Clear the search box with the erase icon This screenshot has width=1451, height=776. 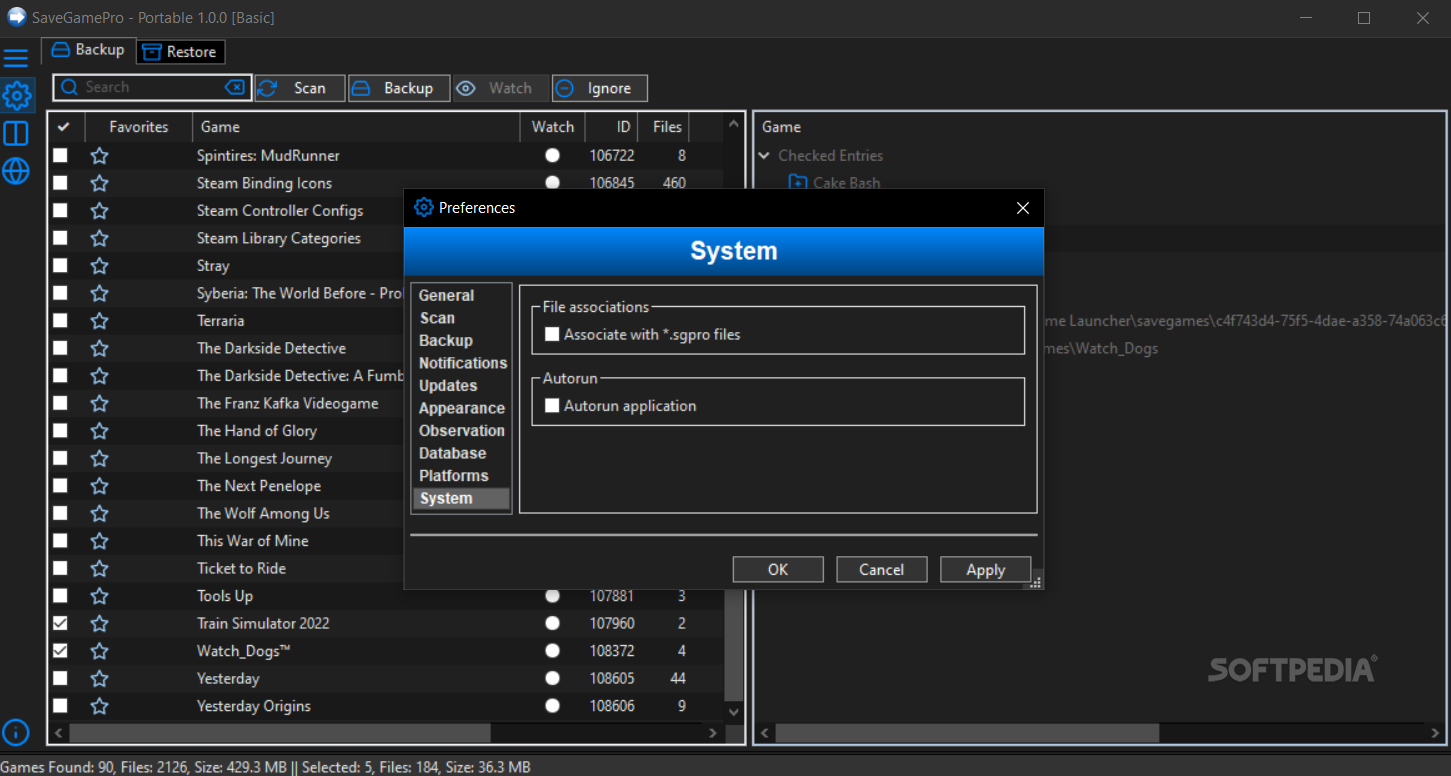tap(234, 88)
